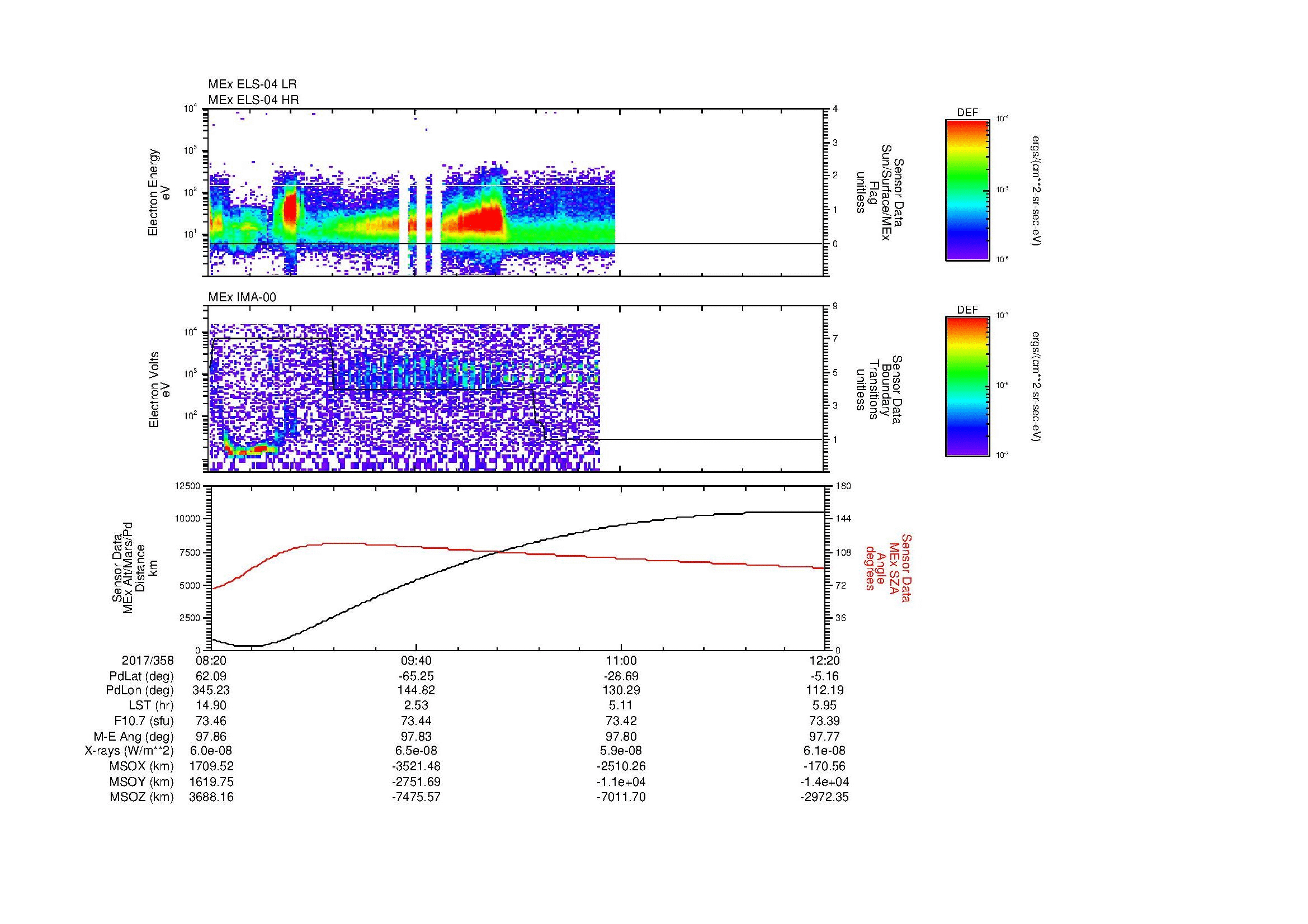This screenshot has width=1308, height=924.
Task: Click the ELS color bar units label
Action: [1036, 191]
